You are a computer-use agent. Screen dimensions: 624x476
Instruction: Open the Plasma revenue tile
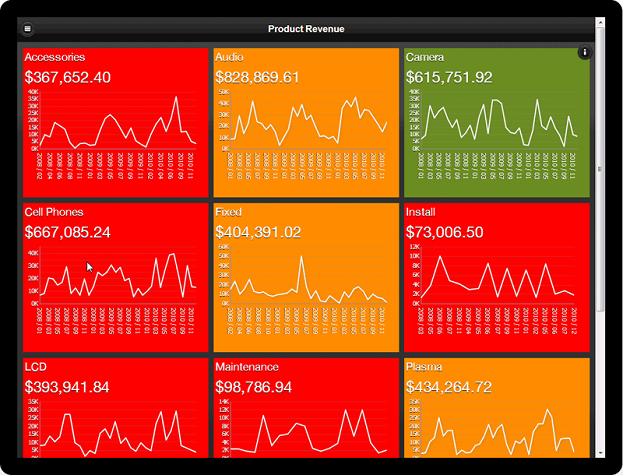[x=497, y=408]
